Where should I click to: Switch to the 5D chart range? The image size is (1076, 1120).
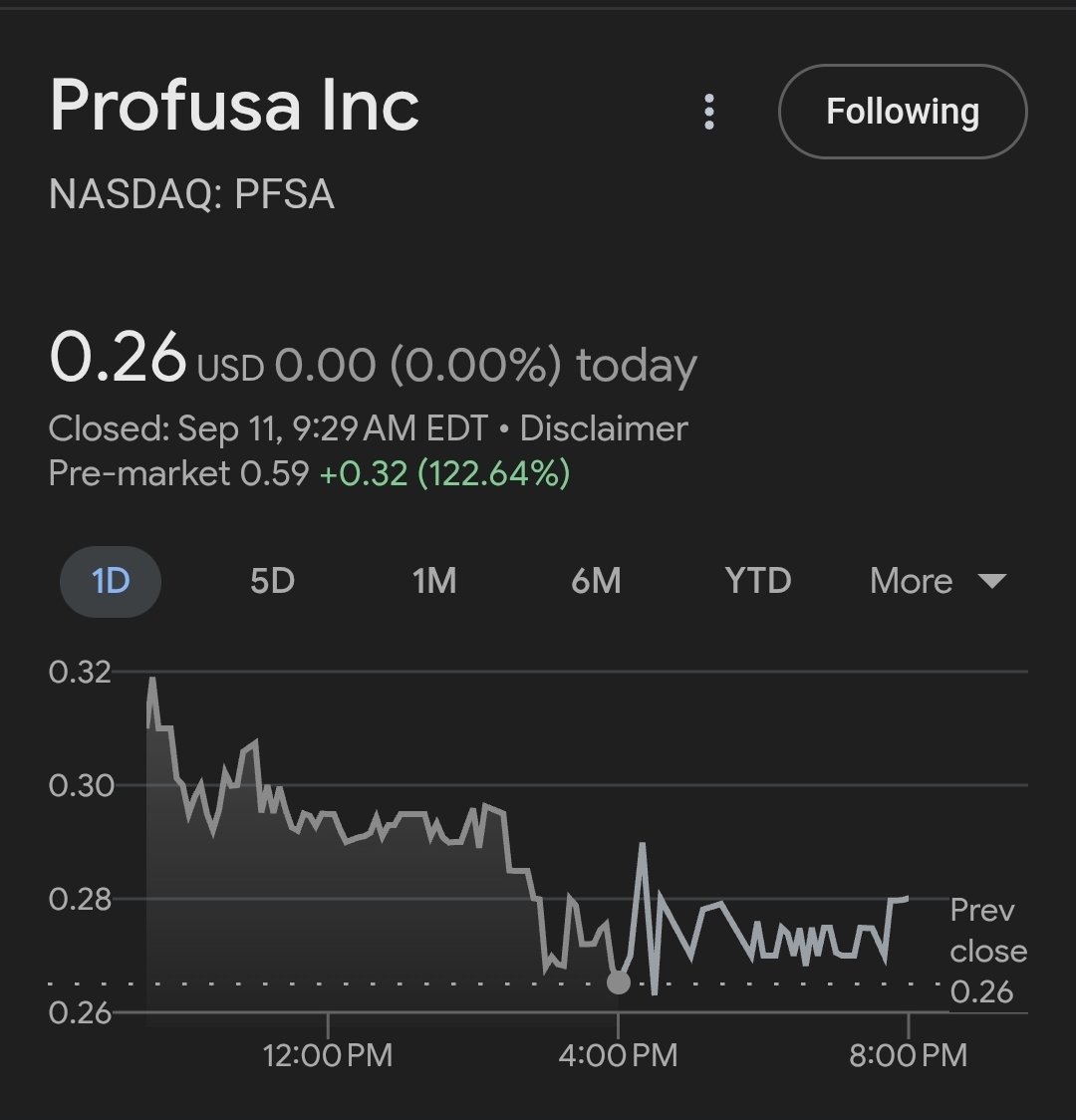[273, 582]
